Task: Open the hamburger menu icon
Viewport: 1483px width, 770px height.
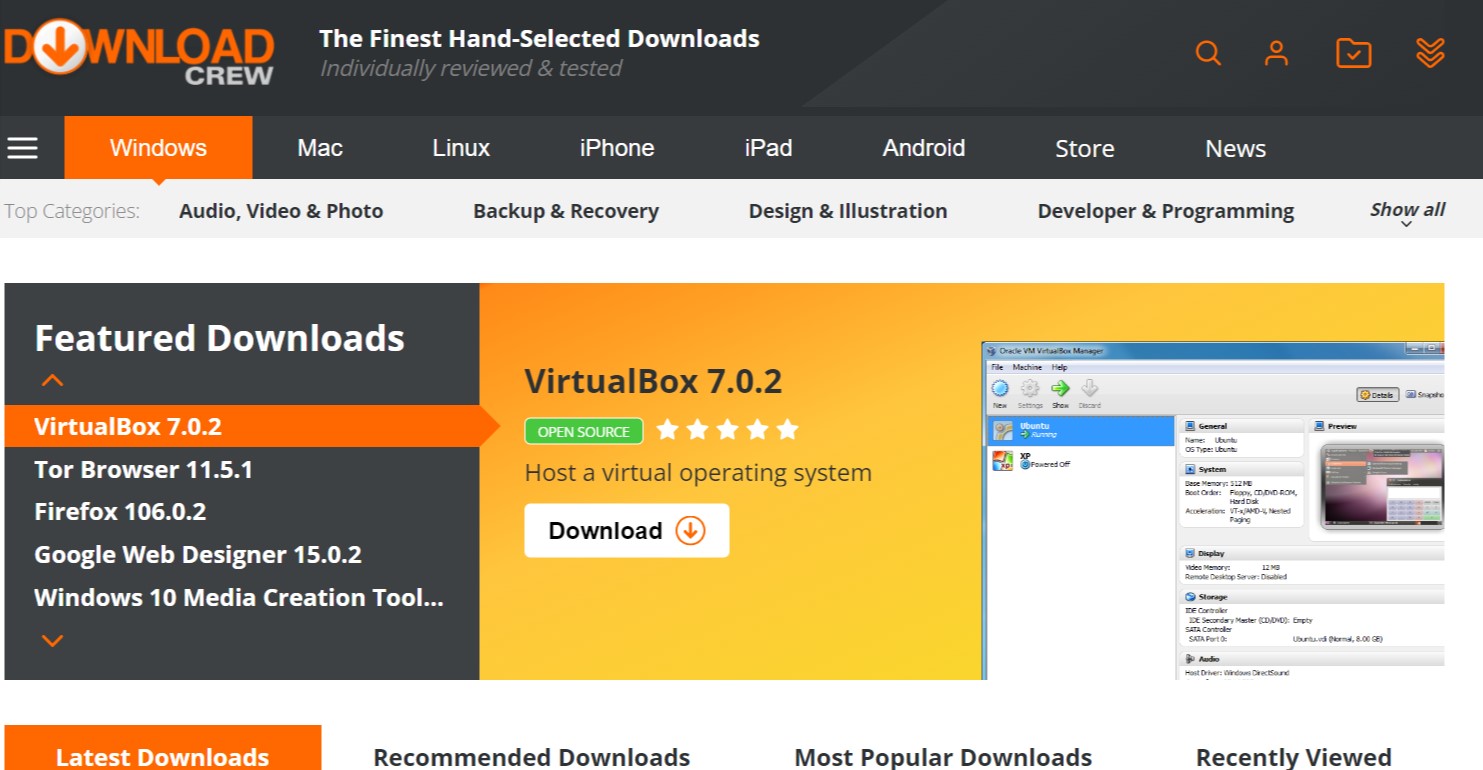Action: click(x=22, y=148)
